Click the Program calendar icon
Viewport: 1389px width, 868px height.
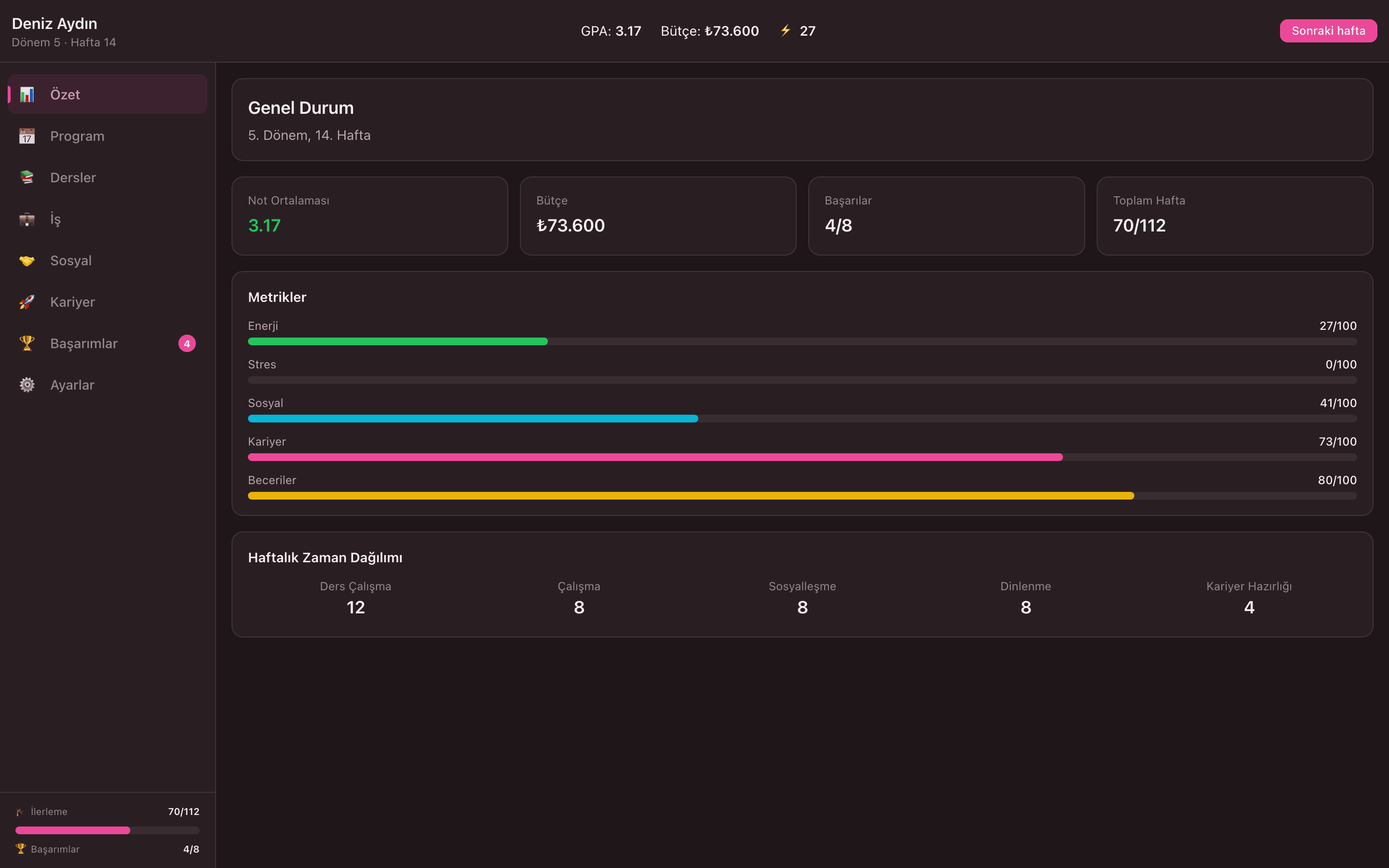(x=27, y=136)
